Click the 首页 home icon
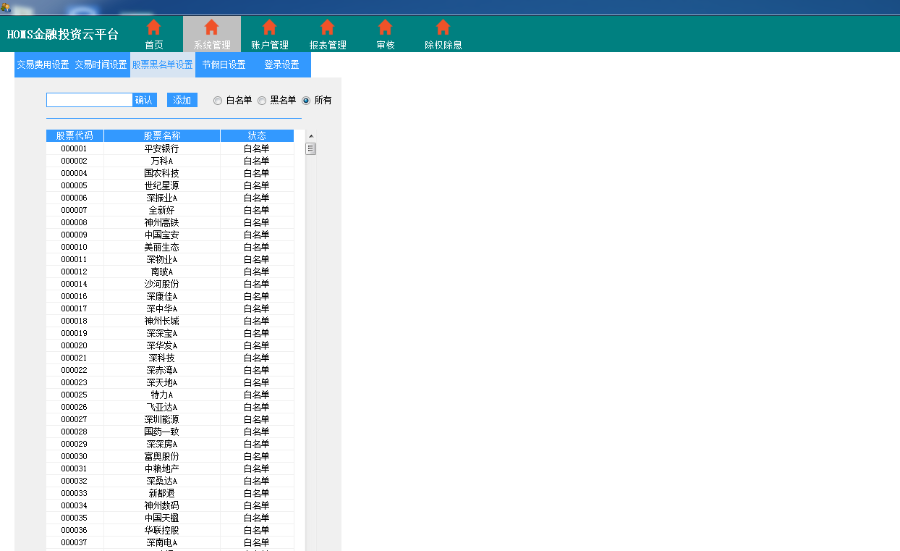Viewport: 900px width, 551px height. [x=153, y=28]
